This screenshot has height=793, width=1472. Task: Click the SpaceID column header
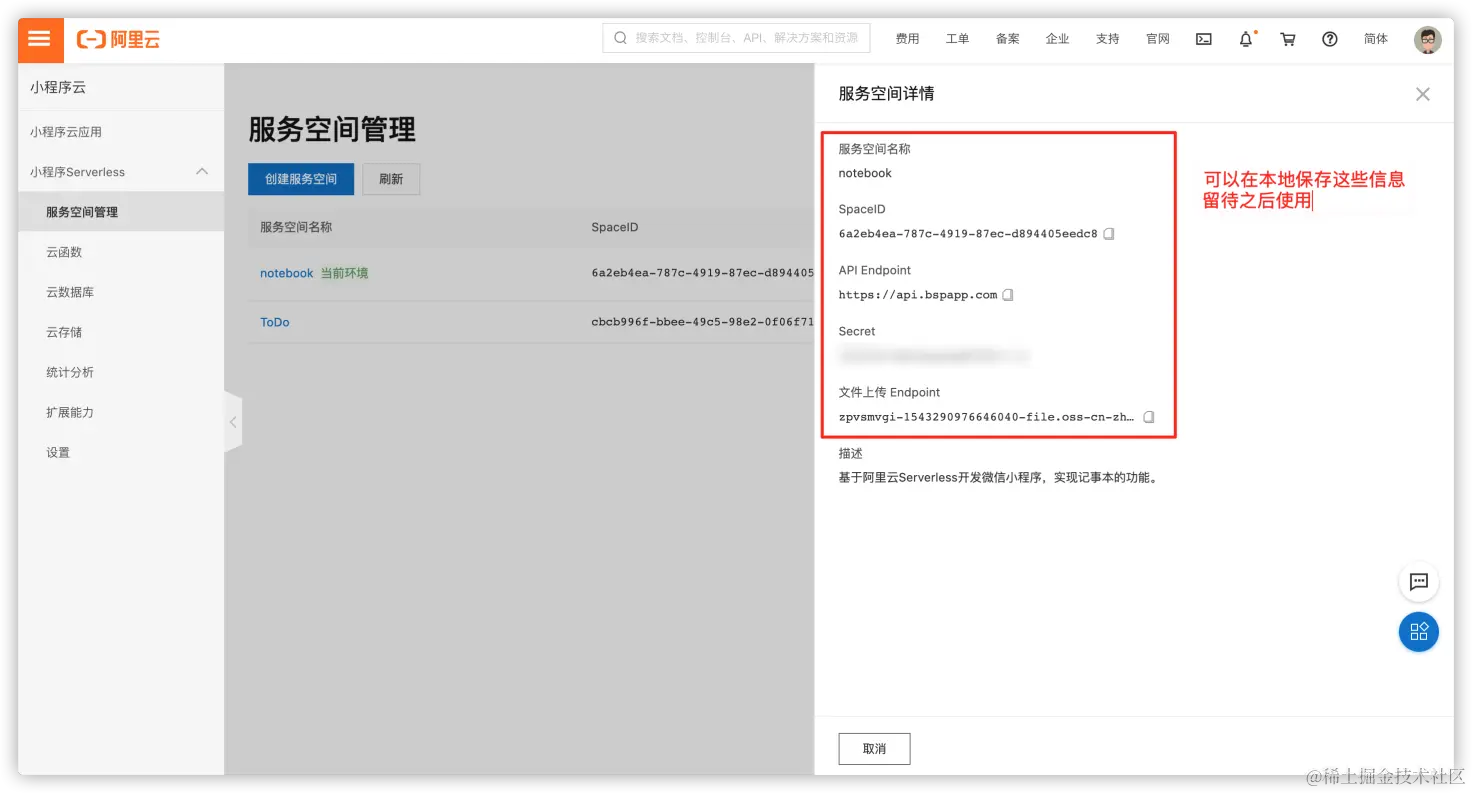pos(615,227)
